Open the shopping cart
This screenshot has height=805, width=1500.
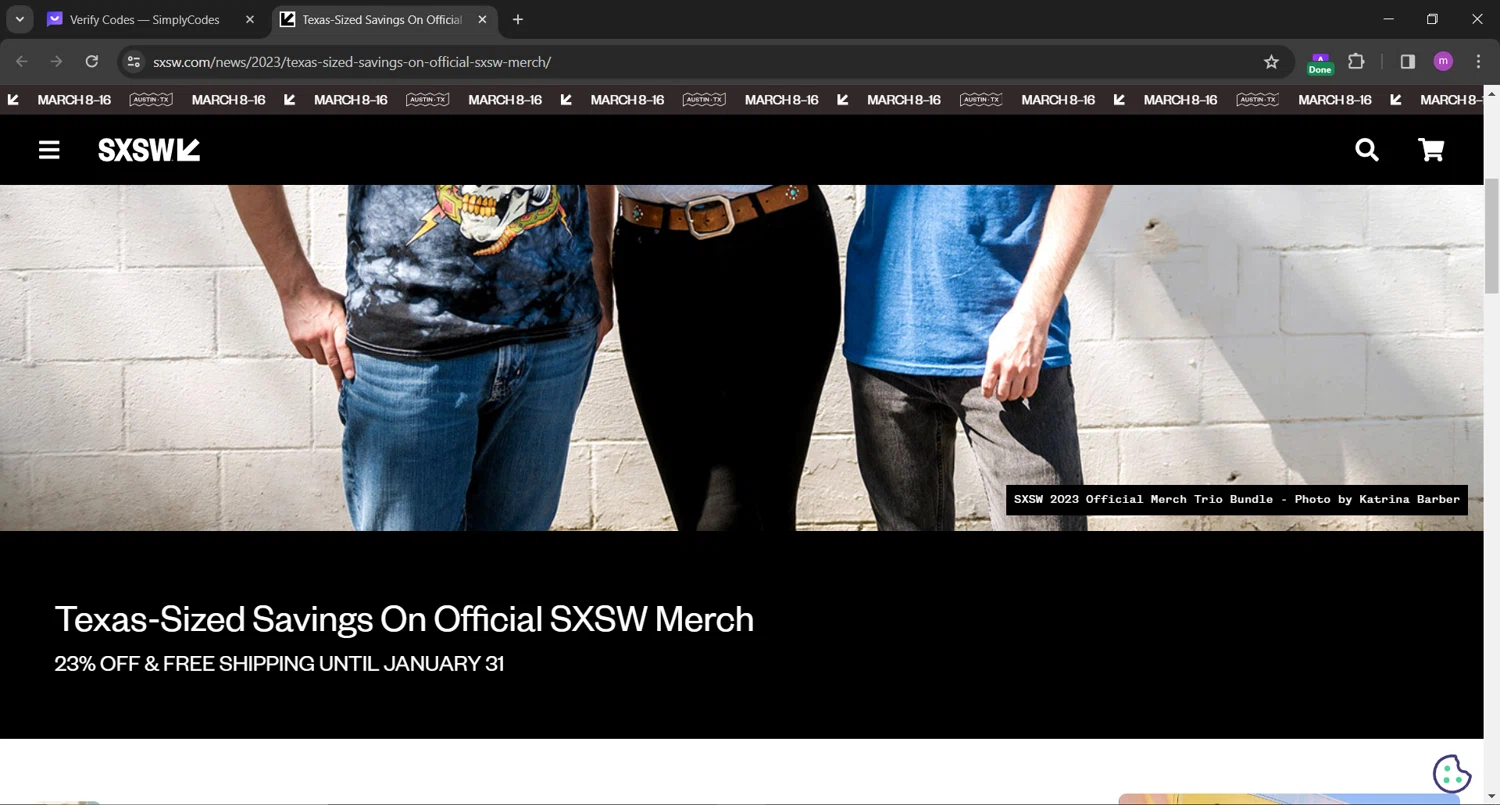[x=1432, y=150]
